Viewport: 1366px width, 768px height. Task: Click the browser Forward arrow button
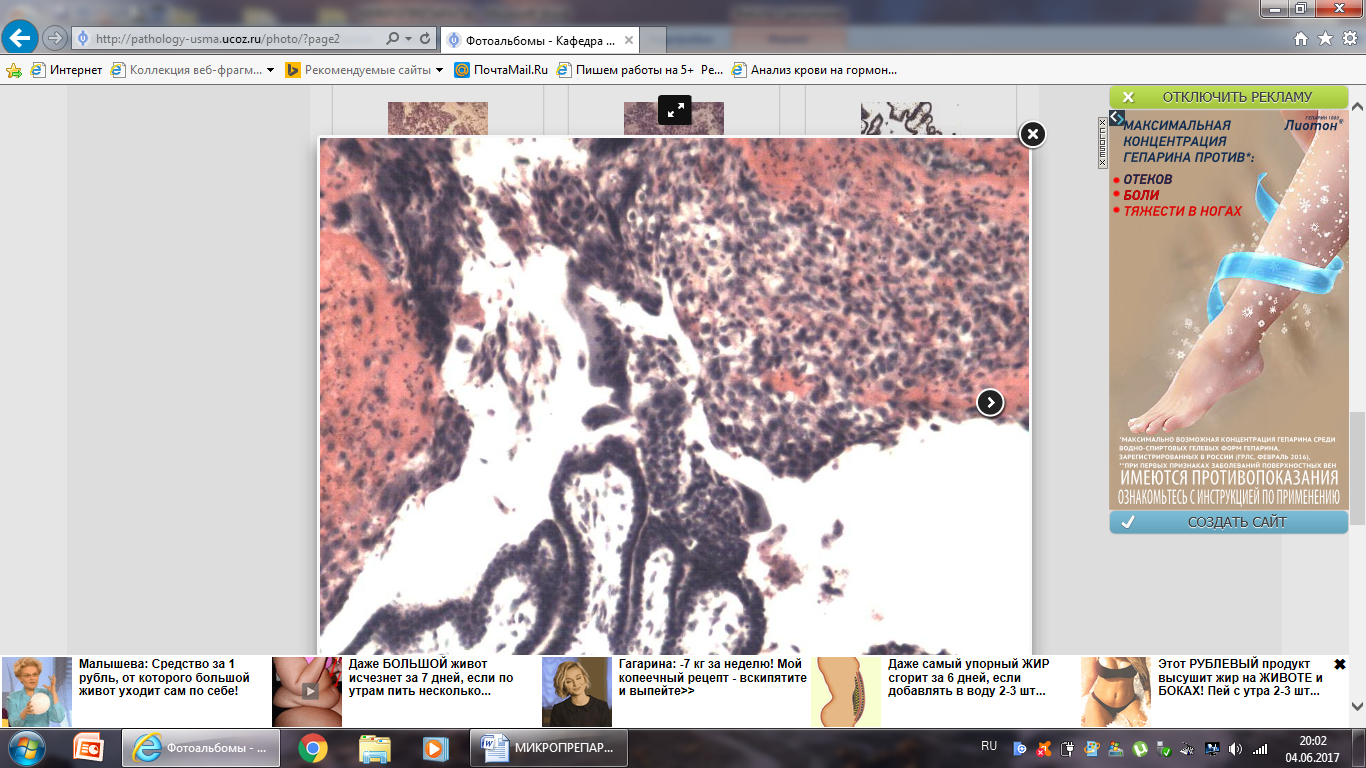tap(55, 38)
